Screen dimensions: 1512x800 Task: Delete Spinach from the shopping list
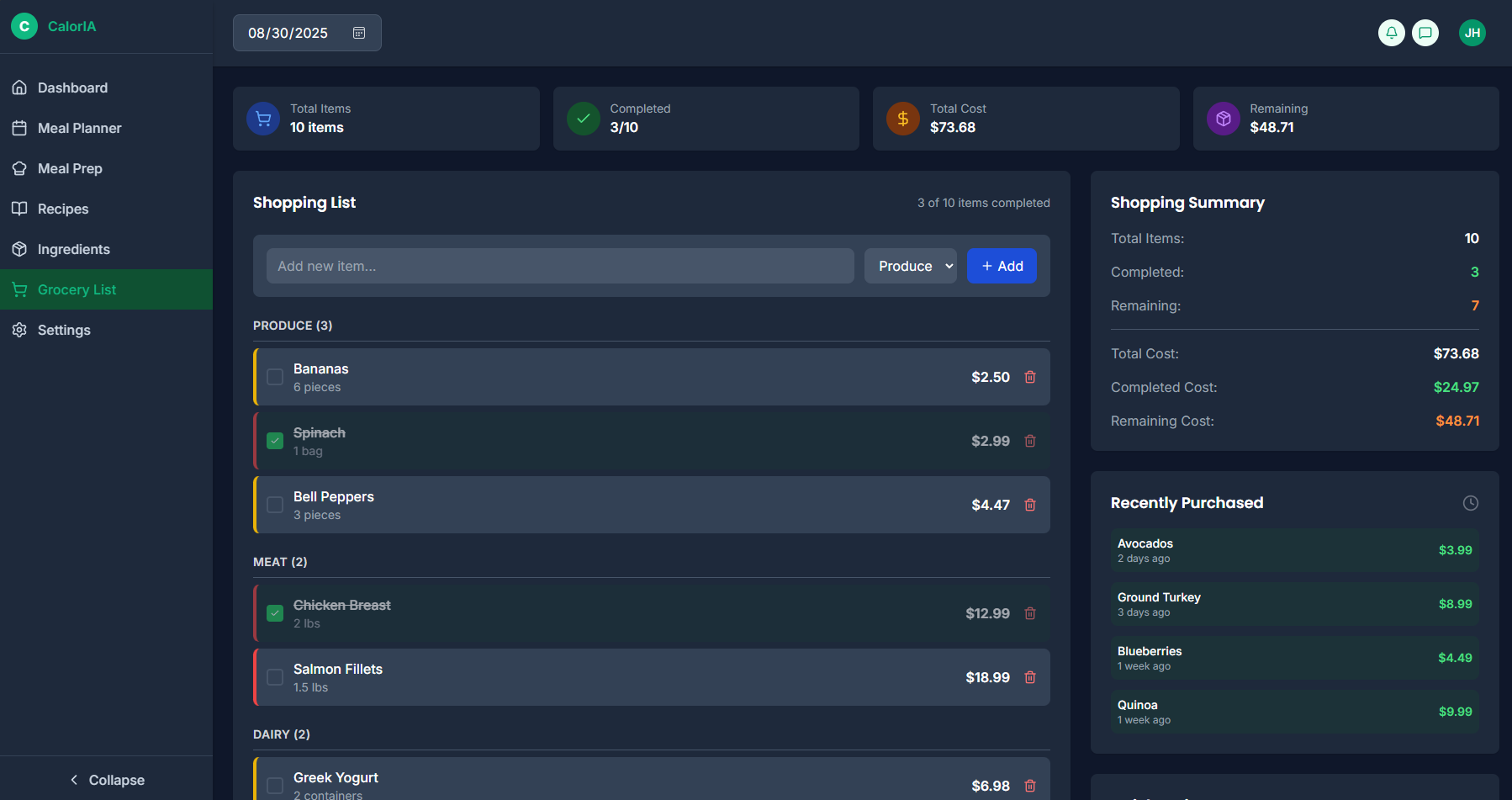(x=1030, y=441)
